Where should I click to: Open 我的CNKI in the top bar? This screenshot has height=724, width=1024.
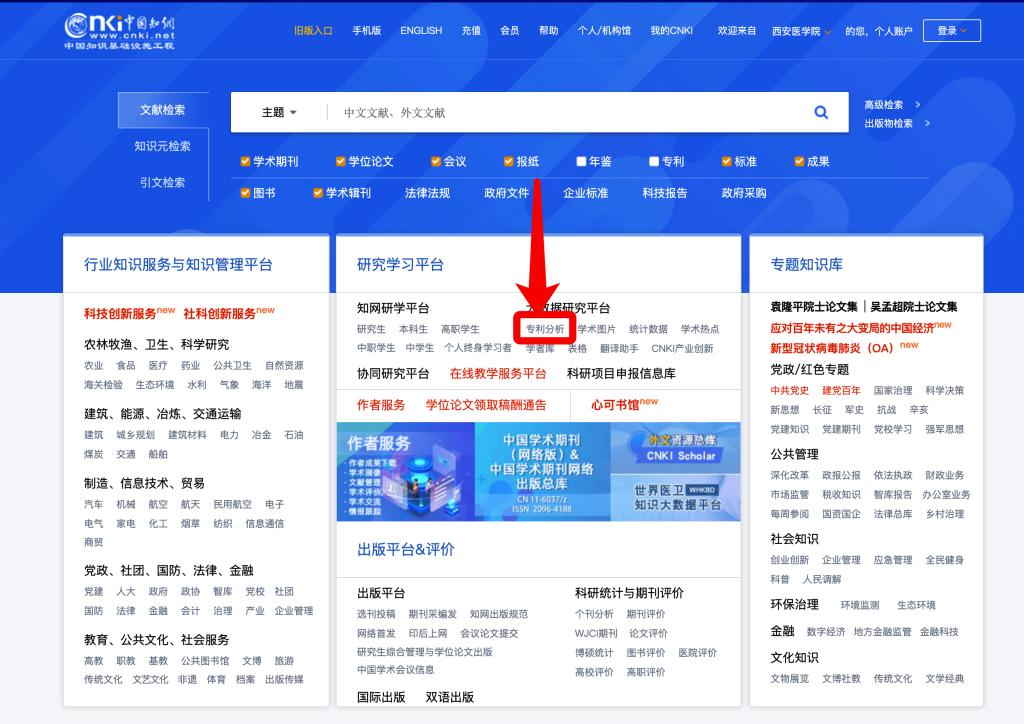671,31
